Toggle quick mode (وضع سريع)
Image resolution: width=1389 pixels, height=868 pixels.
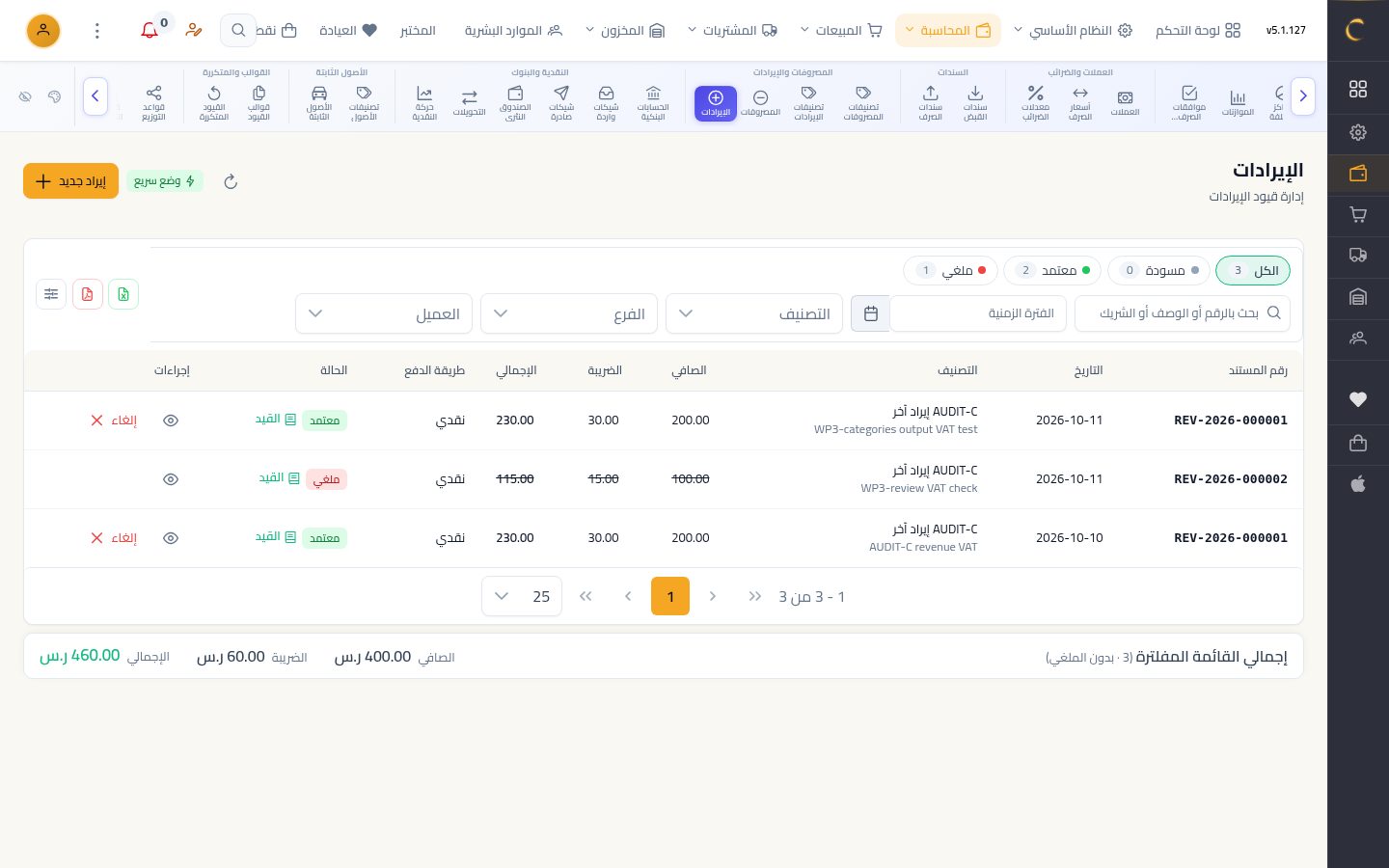(x=165, y=181)
